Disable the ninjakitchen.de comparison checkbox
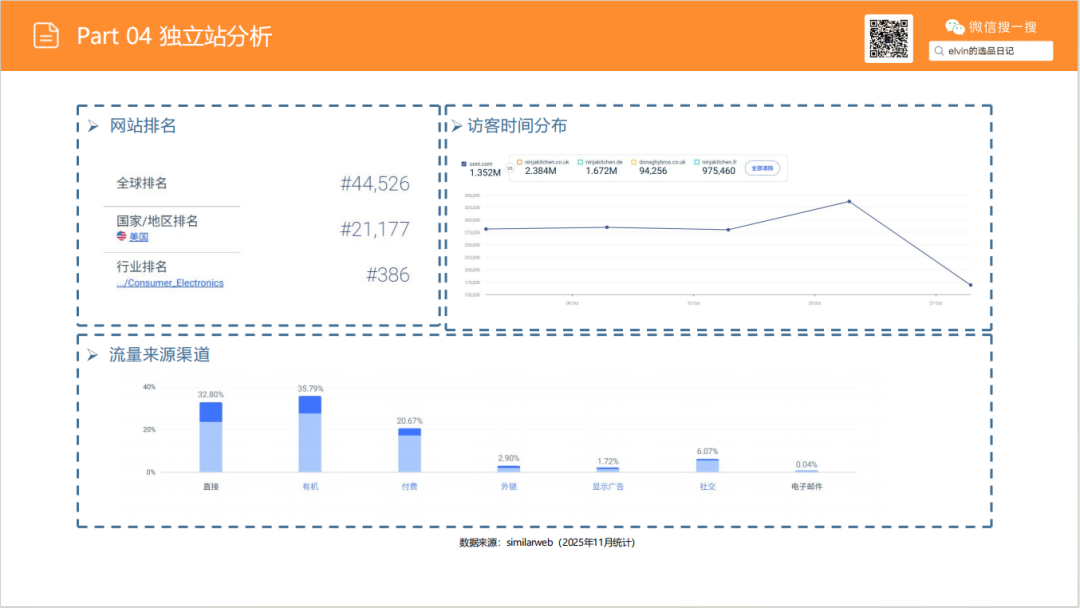The height and width of the screenshot is (608, 1080). [x=580, y=162]
